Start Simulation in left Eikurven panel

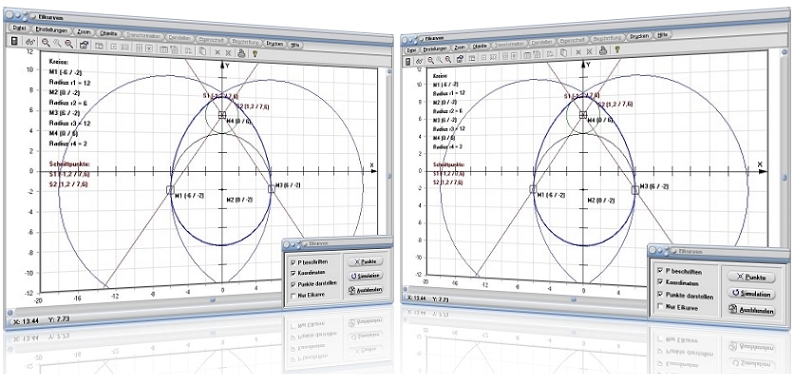(x=365, y=276)
